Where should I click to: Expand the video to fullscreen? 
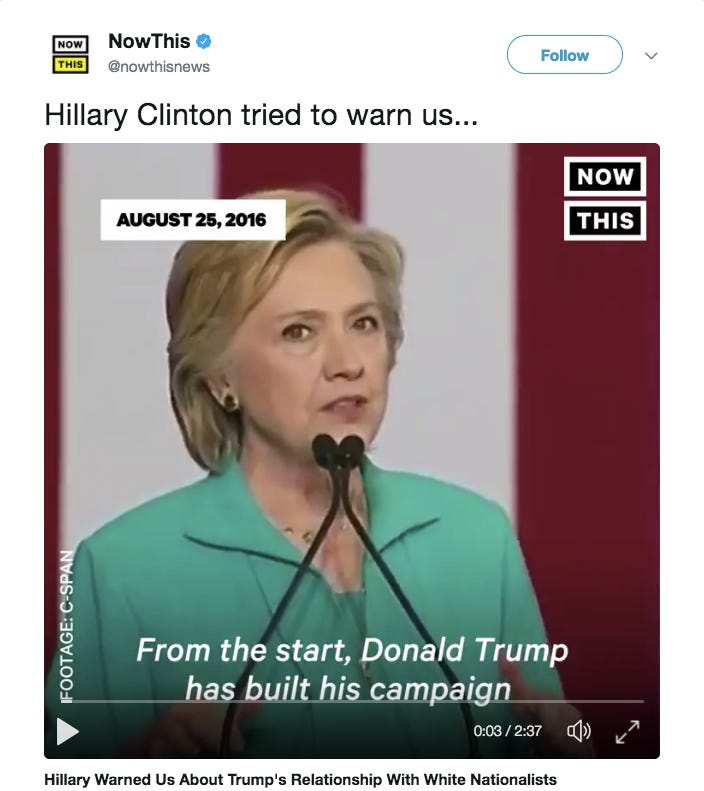[627, 731]
